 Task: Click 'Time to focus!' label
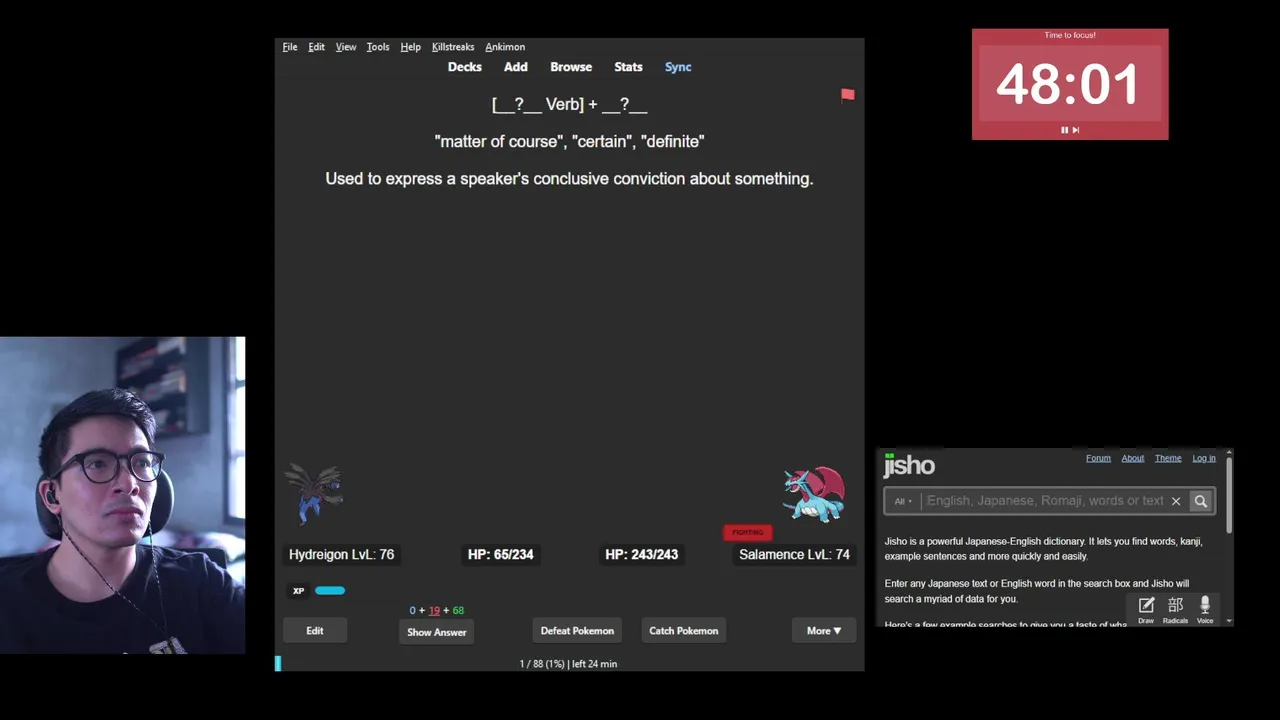click(x=1070, y=35)
